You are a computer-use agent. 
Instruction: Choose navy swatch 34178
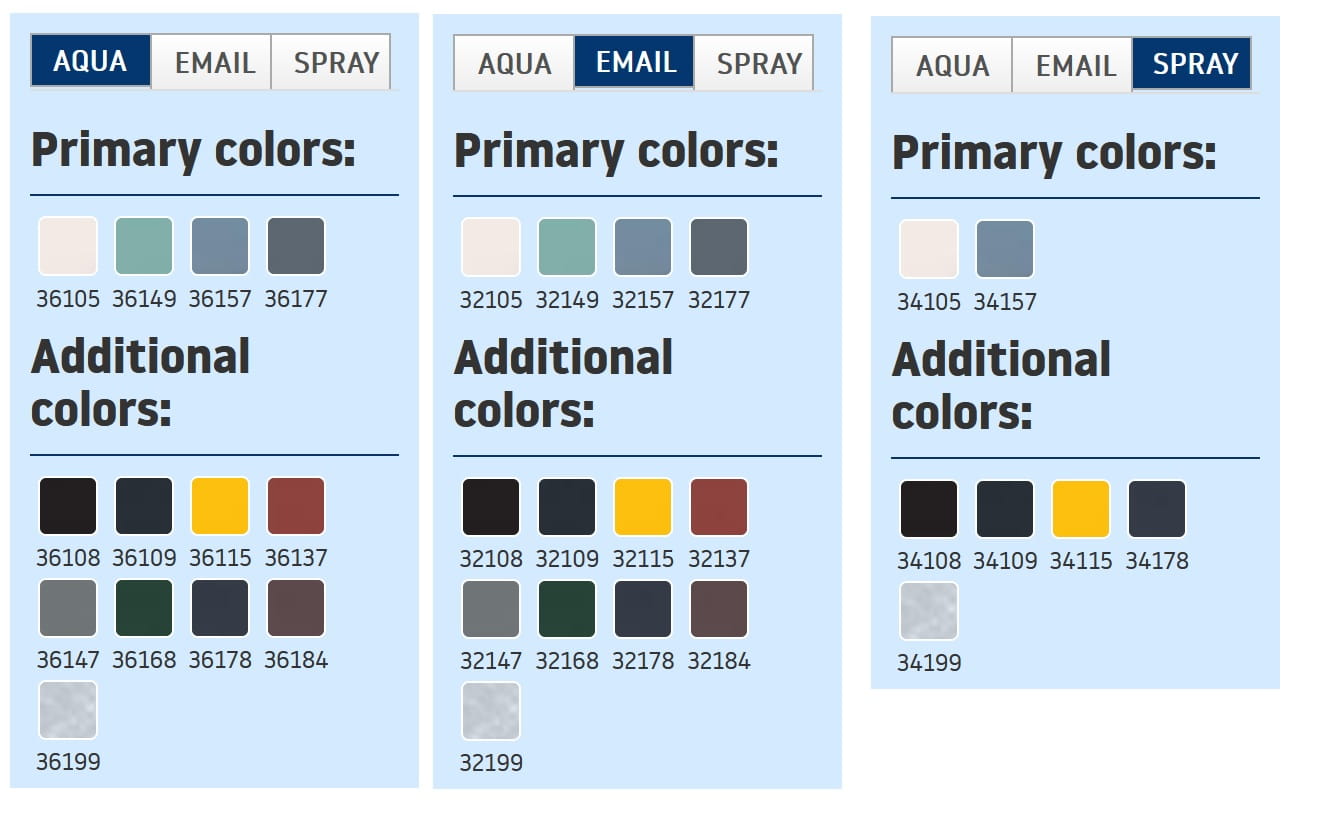click(x=1157, y=509)
